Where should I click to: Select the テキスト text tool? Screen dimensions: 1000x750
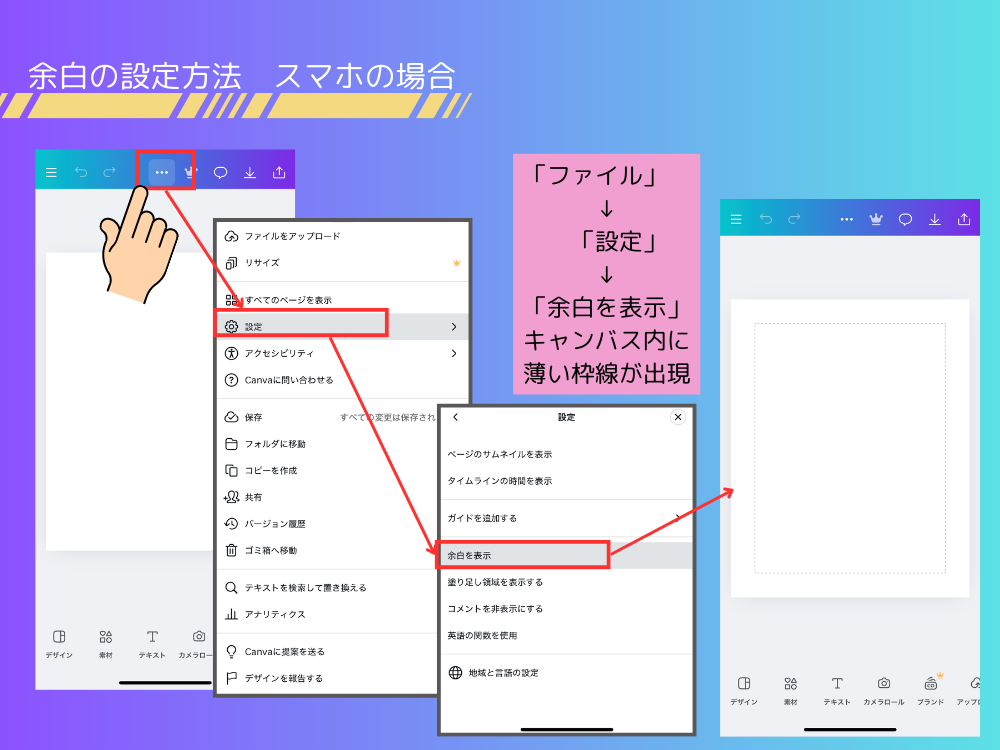pyautogui.click(x=153, y=640)
